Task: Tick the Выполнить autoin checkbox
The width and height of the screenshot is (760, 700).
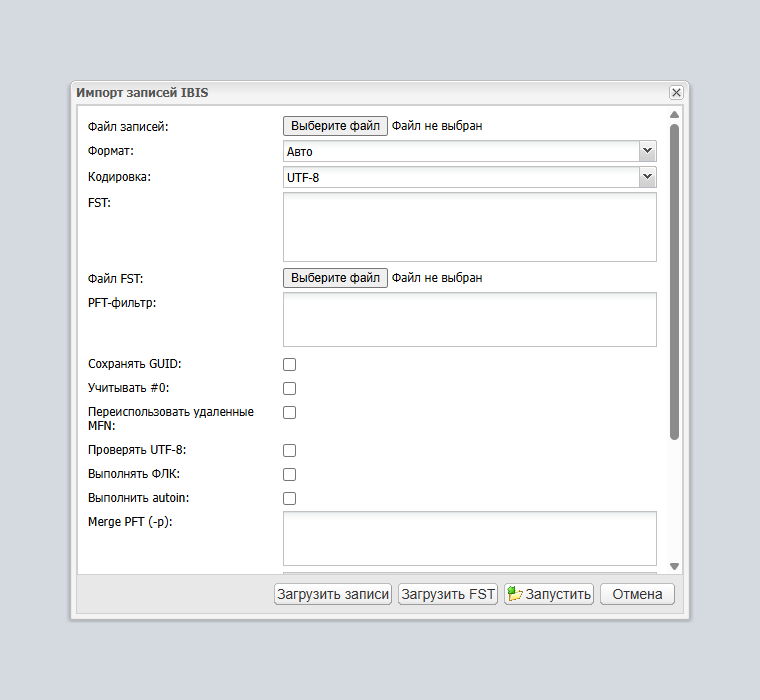Action: (x=289, y=498)
